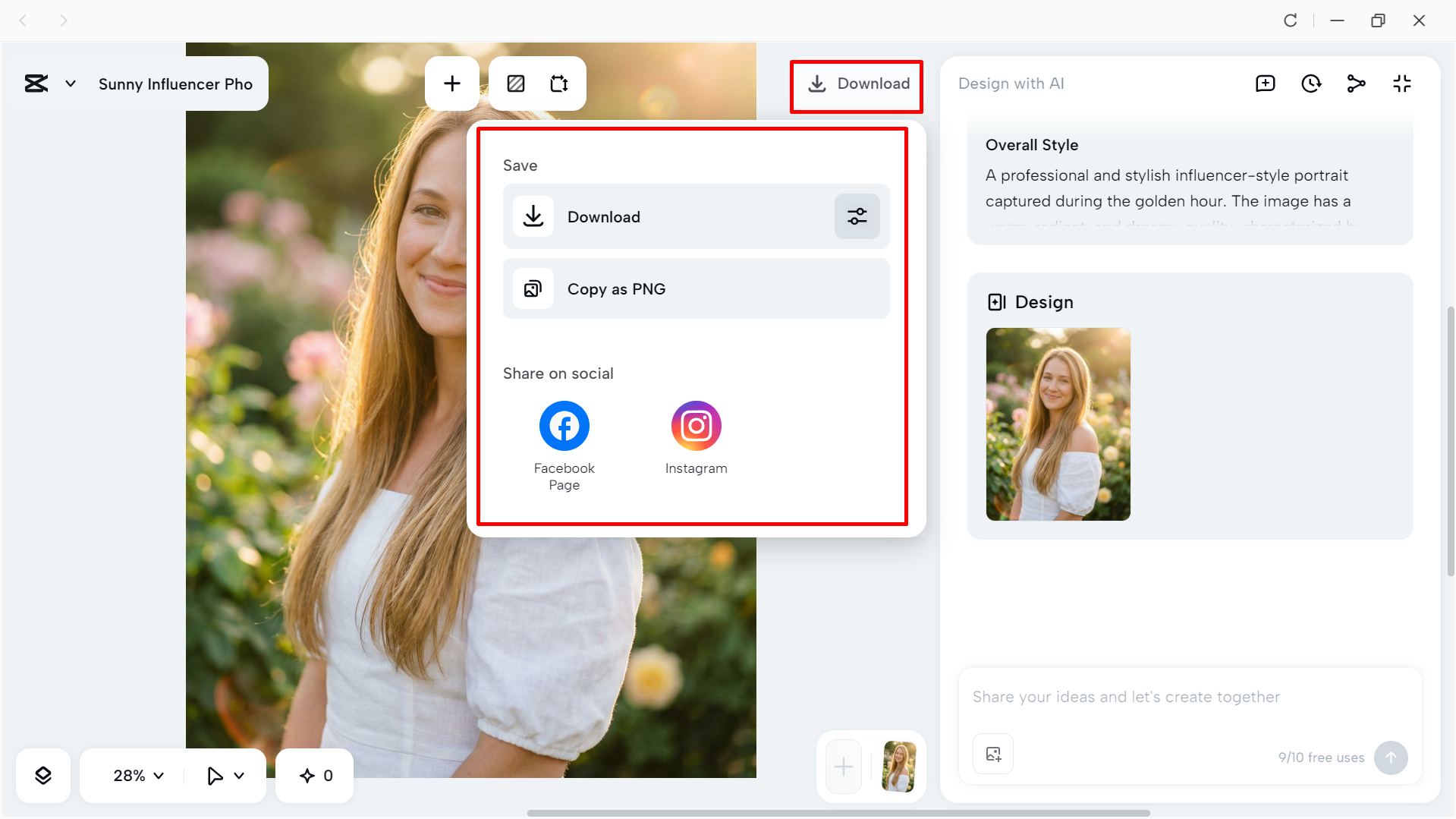Share to Instagram

tap(697, 438)
